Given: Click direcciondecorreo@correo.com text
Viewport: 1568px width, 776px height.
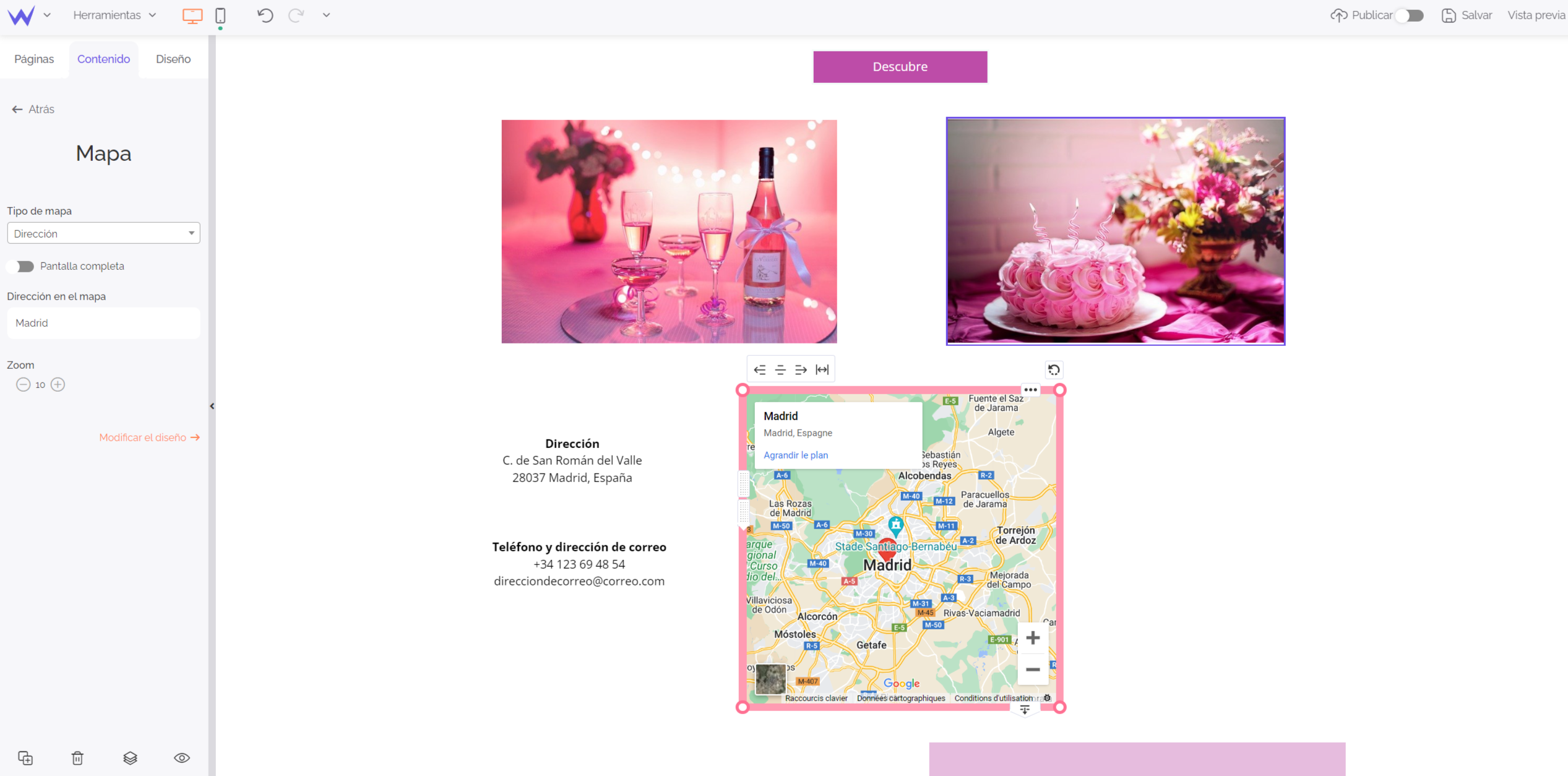Looking at the screenshot, I should pos(579,581).
